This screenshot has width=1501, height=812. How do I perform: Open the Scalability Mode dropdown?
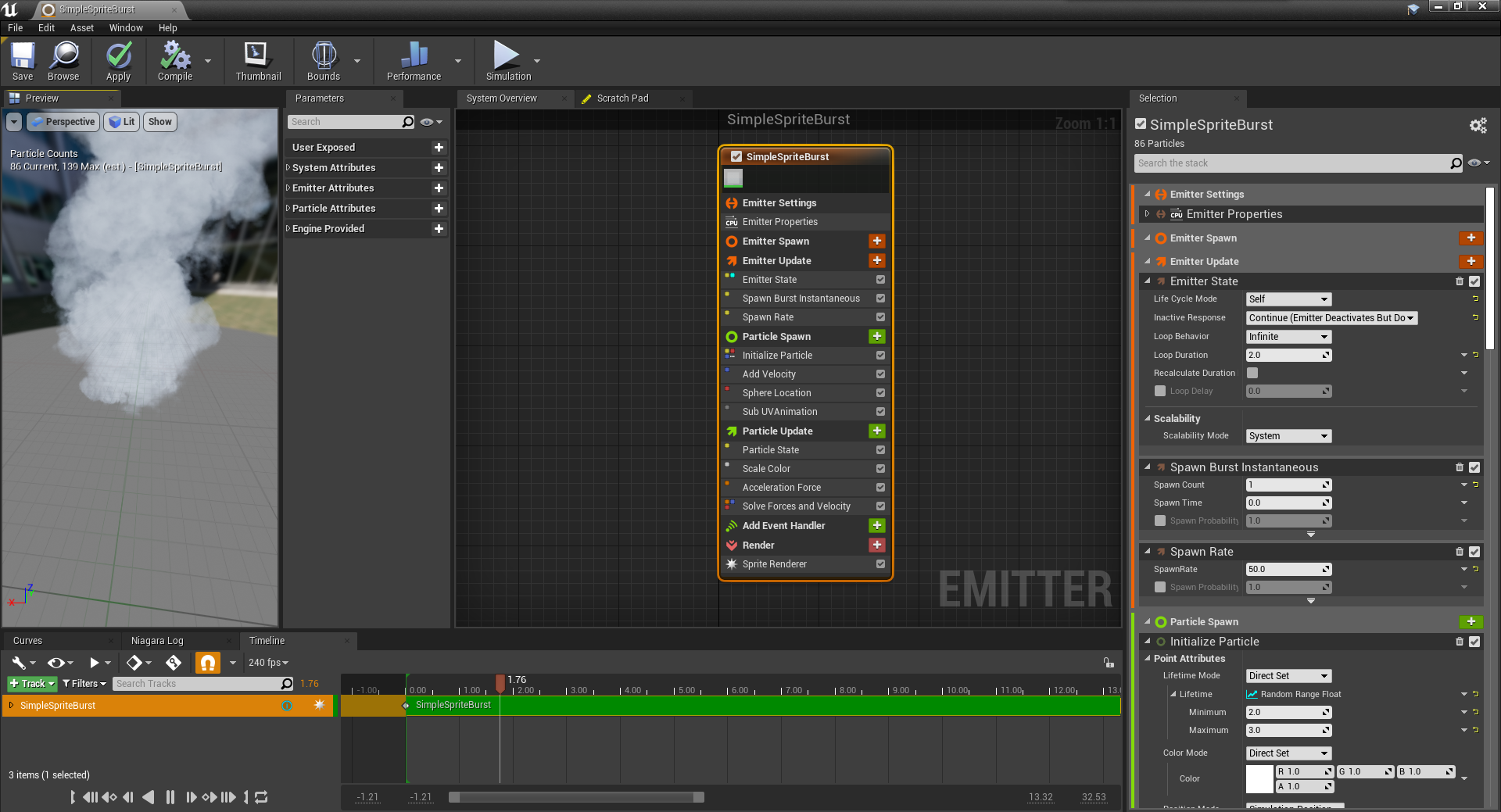click(x=1288, y=436)
